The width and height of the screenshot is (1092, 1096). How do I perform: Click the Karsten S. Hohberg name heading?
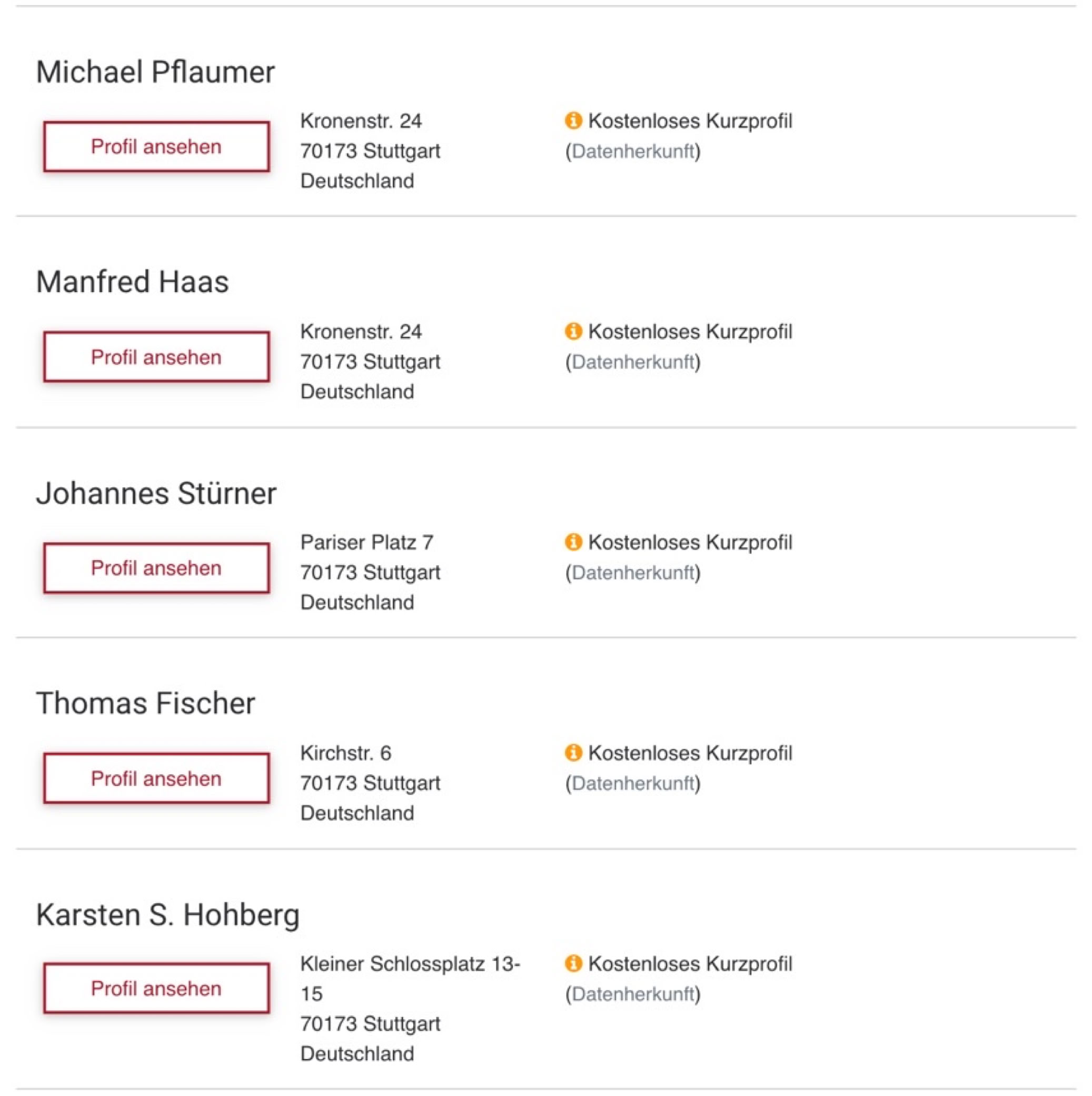click(167, 914)
